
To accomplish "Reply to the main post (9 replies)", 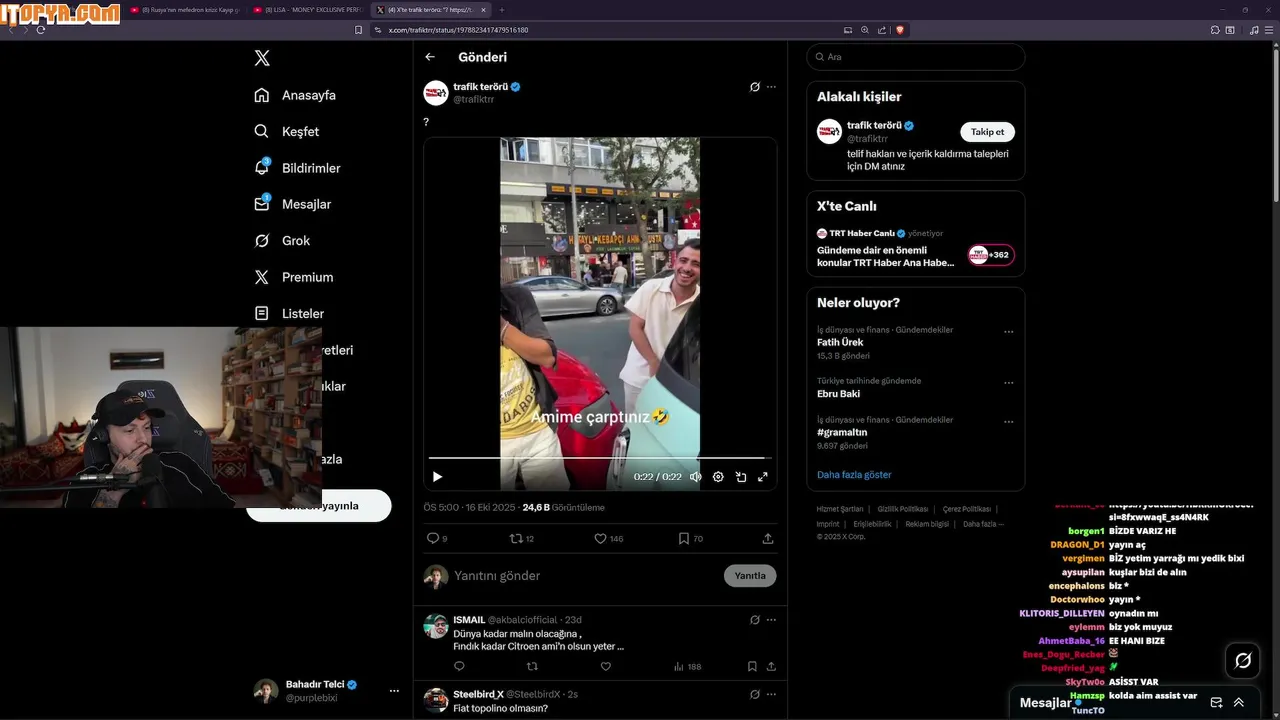I will (x=437, y=538).
